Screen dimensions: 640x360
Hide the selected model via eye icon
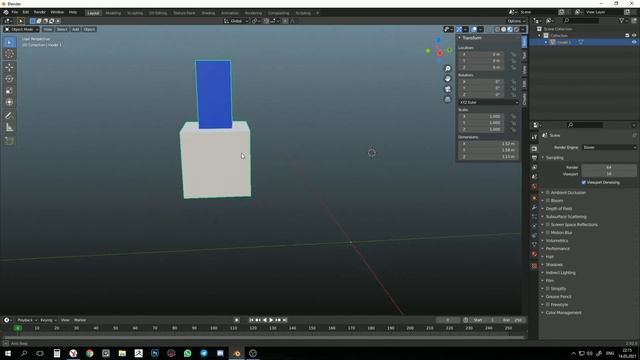click(x=634, y=42)
